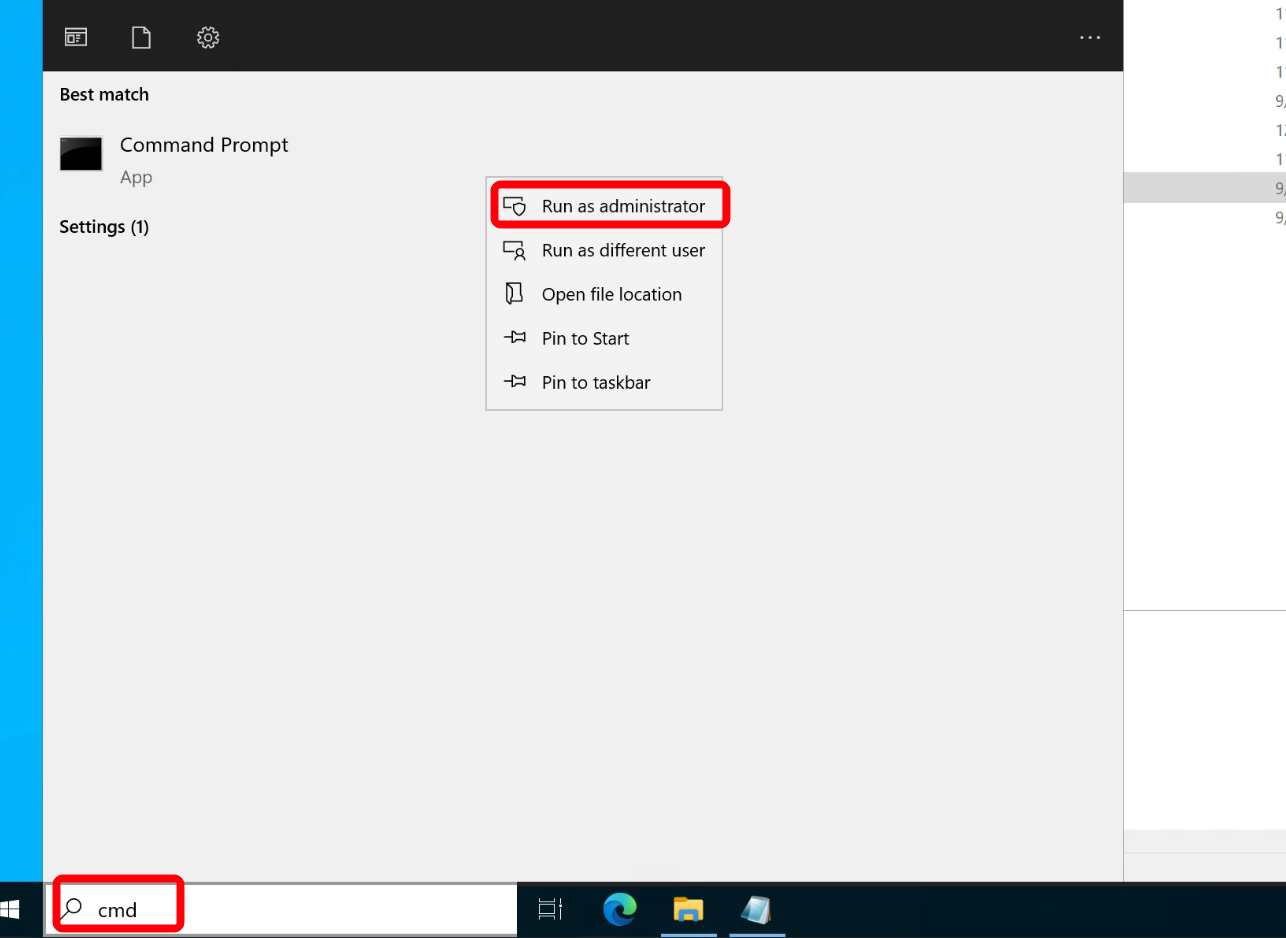Select Pin to taskbar option
The width and height of the screenshot is (1286, 938).
click(x=595, y=382)
